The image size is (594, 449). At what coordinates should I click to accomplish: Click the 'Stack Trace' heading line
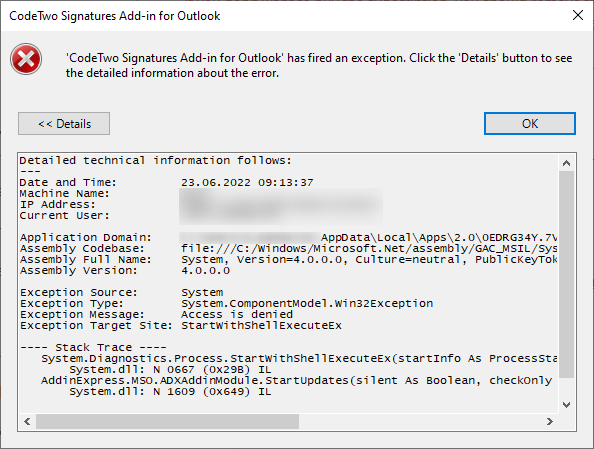93,347
